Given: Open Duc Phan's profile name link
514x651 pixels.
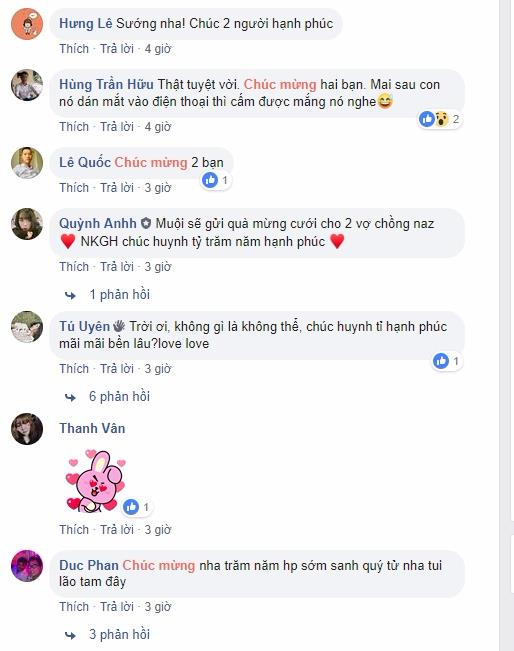Looking at the screenshot, I should 89,565.
